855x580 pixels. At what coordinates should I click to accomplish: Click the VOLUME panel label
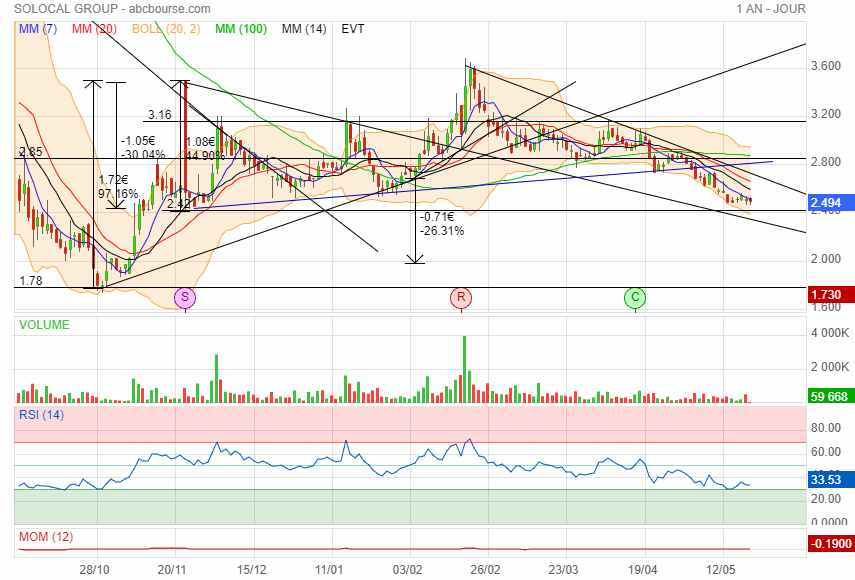tap(44, 325)
